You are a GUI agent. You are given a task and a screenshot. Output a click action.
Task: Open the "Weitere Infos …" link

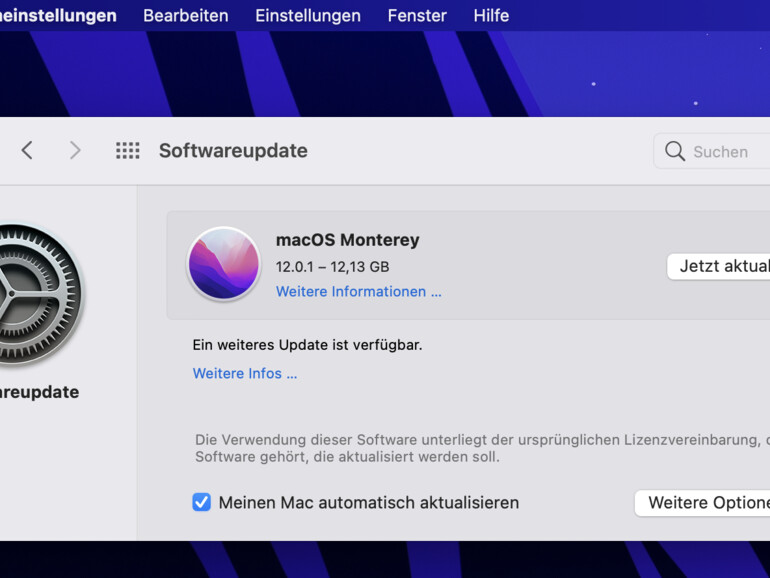click(x=244, y=373)
